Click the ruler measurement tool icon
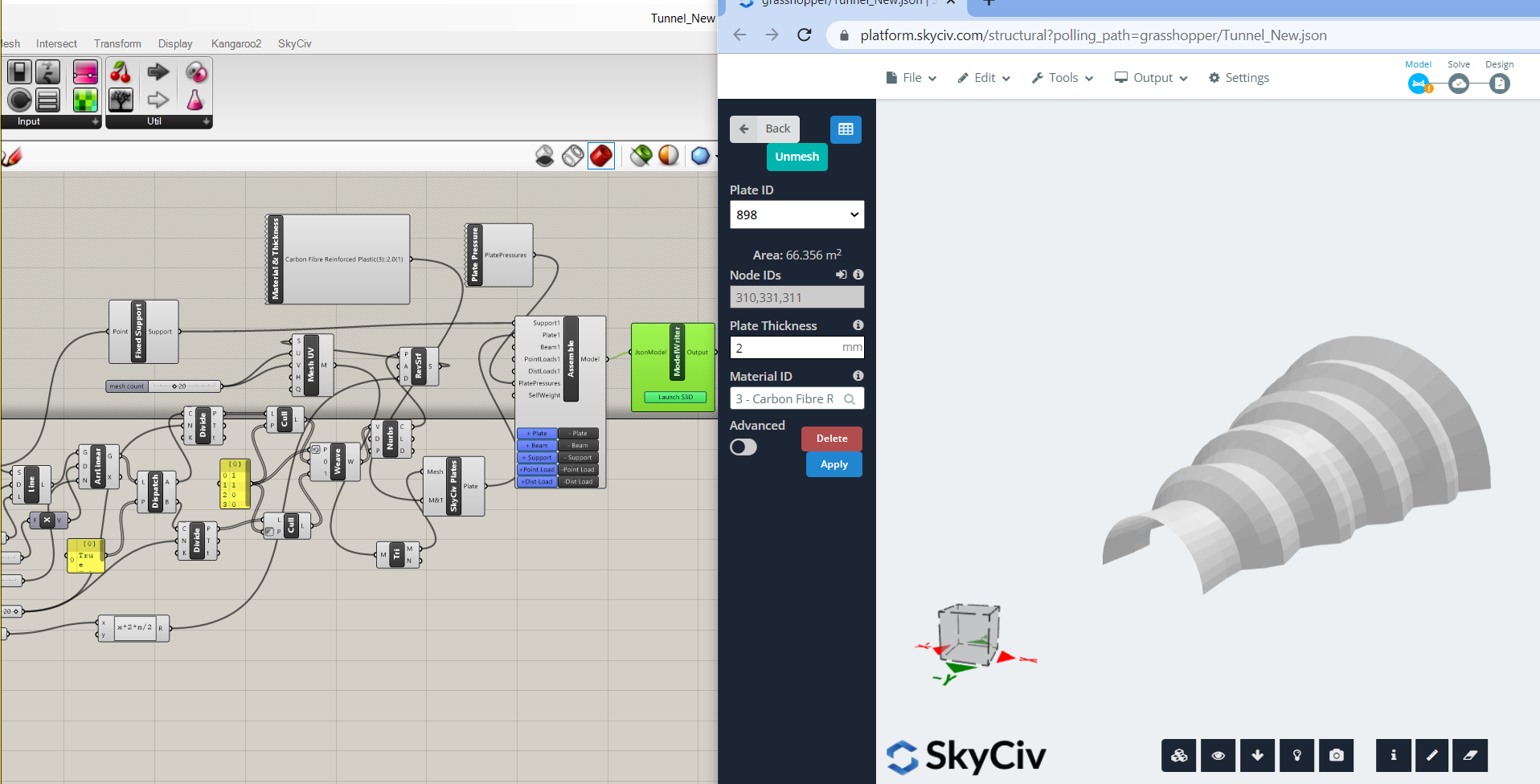This screenshot has height=784, width=1540. point(1431,755)
